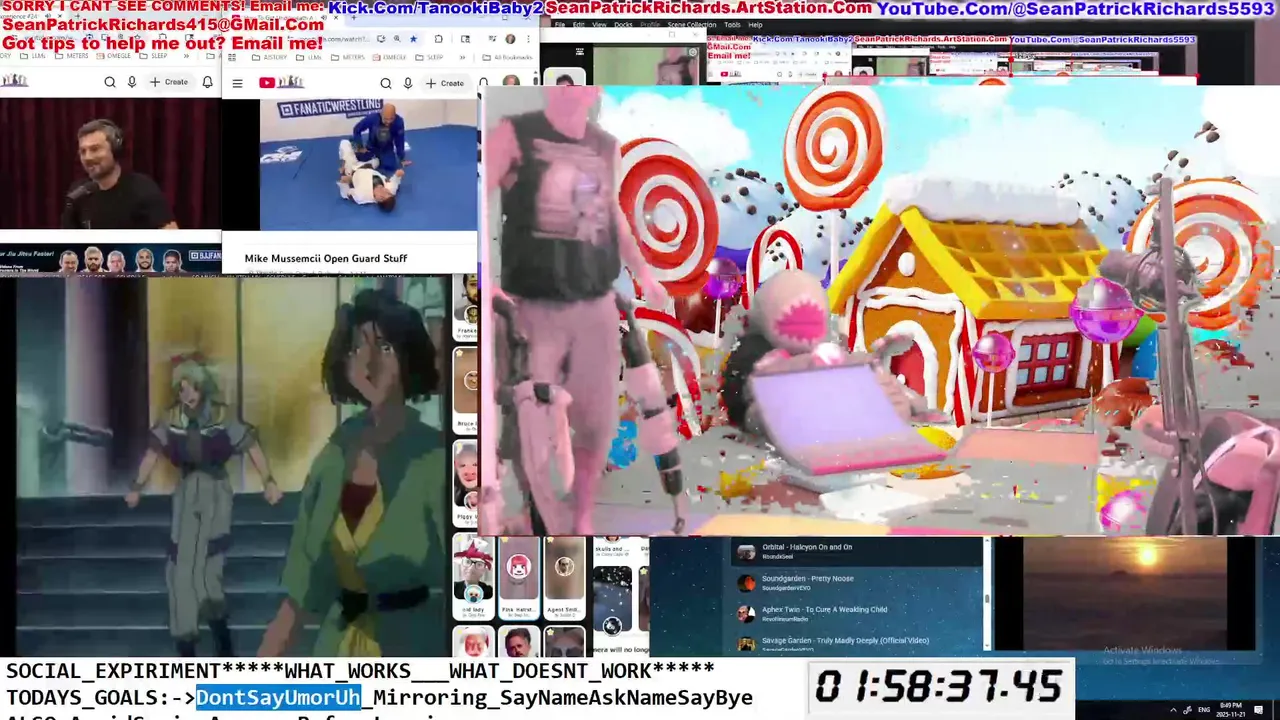Open the Help menu in OBS
The image size is (1280, 720).
click(x=755, y=25)
